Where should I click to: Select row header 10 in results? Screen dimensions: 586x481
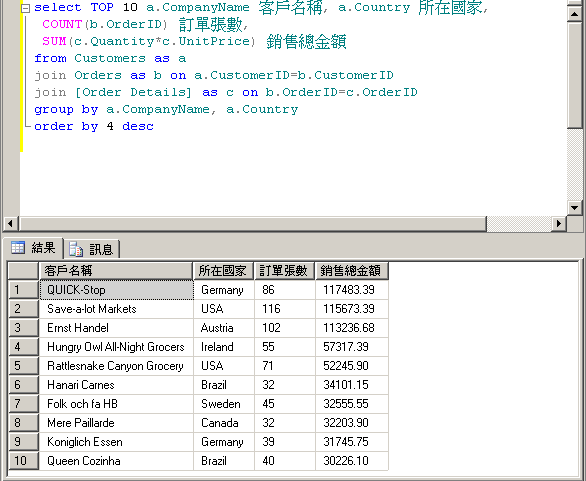click(23, 461)
